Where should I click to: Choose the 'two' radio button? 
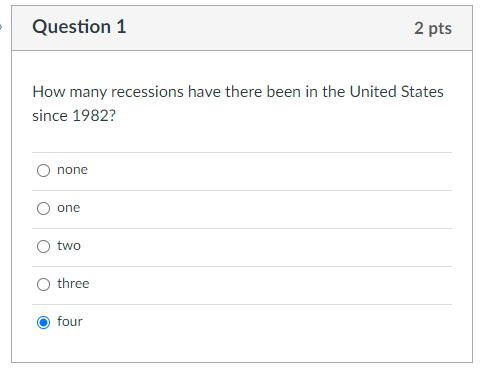coord(43,246)
